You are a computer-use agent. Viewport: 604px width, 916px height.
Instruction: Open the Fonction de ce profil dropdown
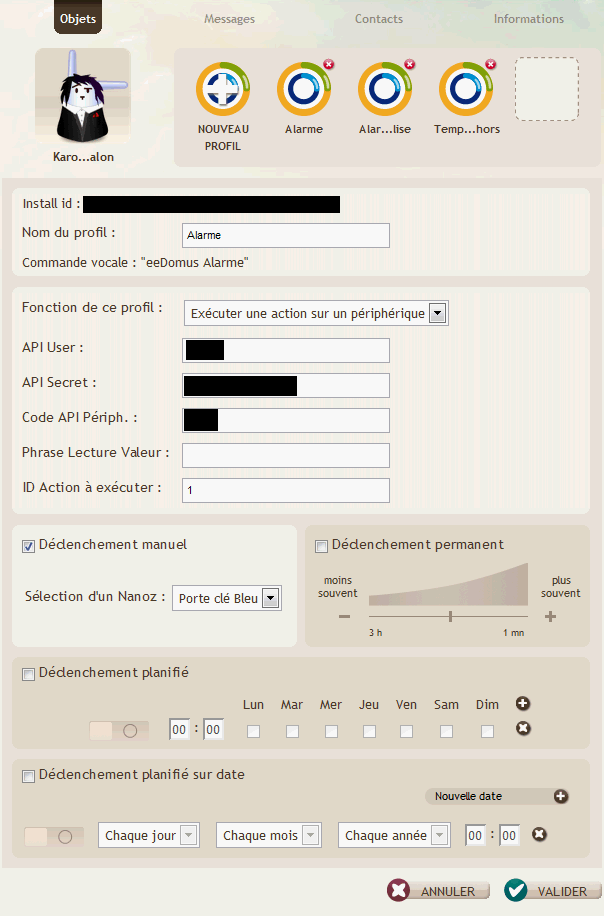coord(316,313)
